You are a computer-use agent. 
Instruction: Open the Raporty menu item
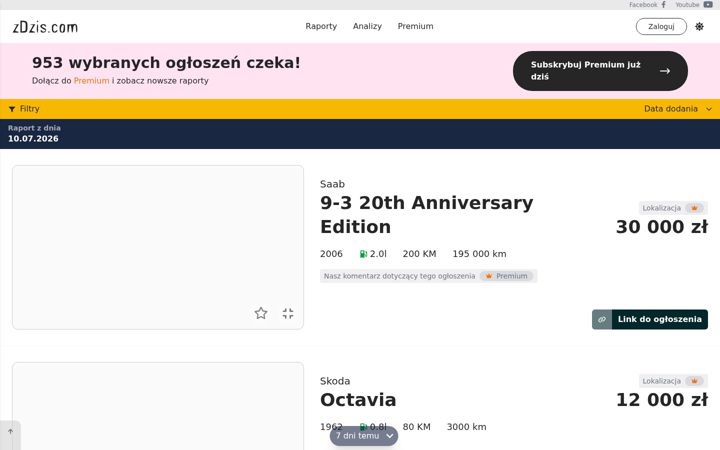[x=321, y=26]
